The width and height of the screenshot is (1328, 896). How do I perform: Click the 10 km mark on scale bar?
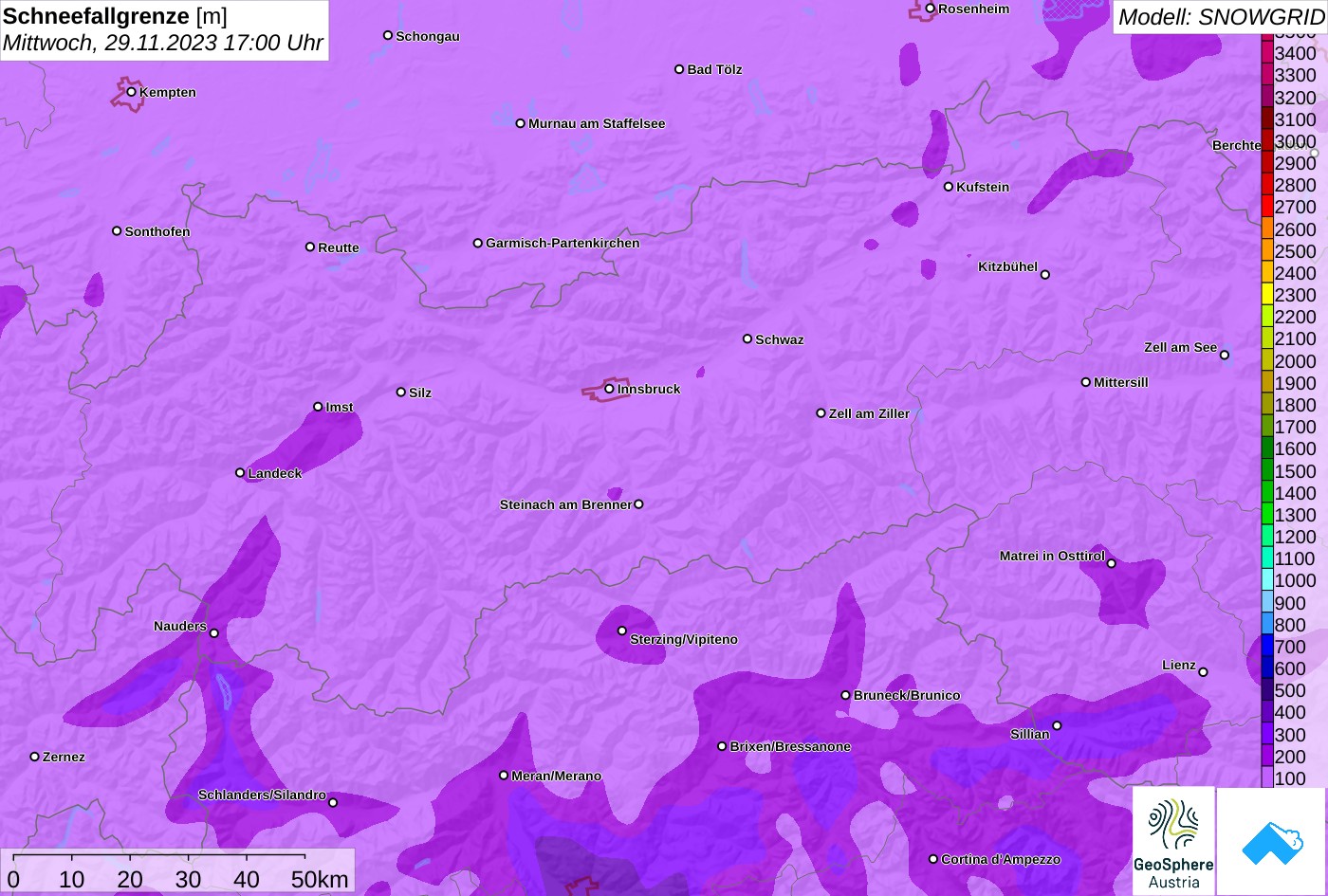(72, 879)
